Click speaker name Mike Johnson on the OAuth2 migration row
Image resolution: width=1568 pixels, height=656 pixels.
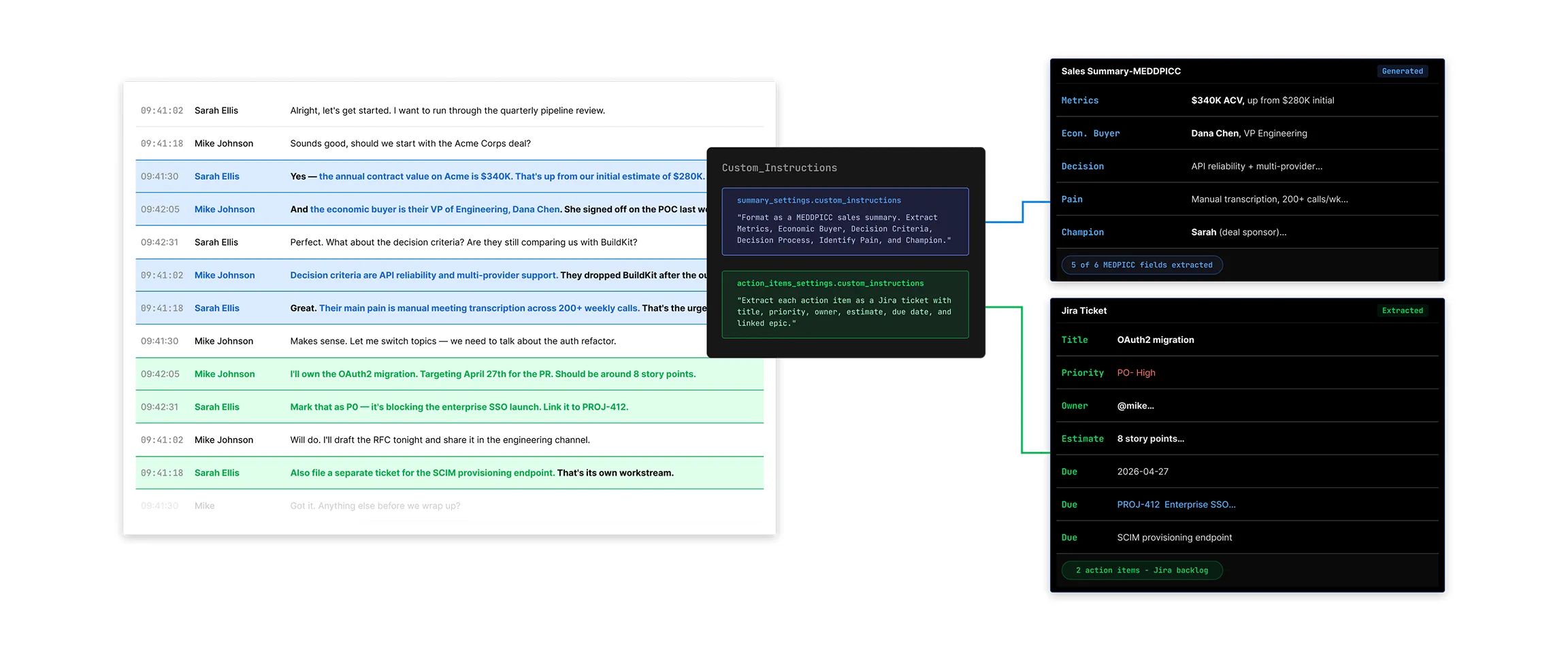225,374
